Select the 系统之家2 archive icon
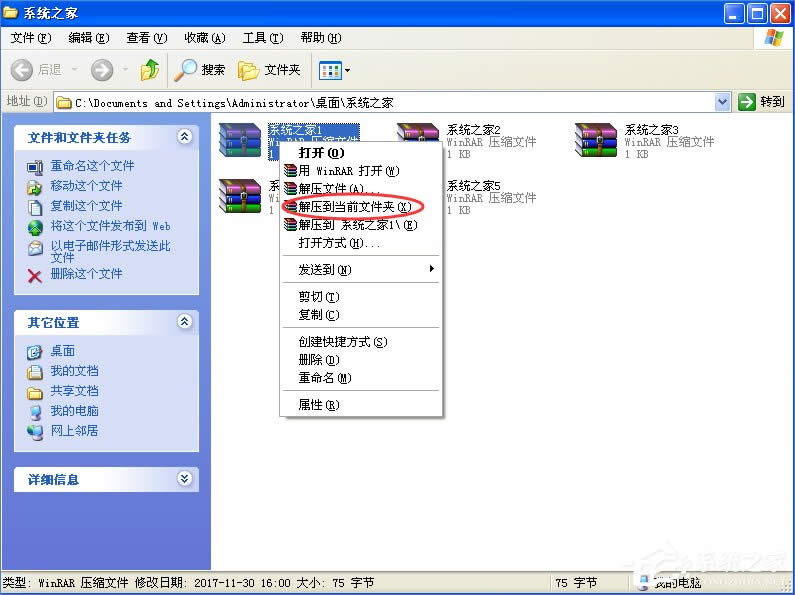Image resolution: width=795 pixels, height=595 pixels. tap(417, 141)
